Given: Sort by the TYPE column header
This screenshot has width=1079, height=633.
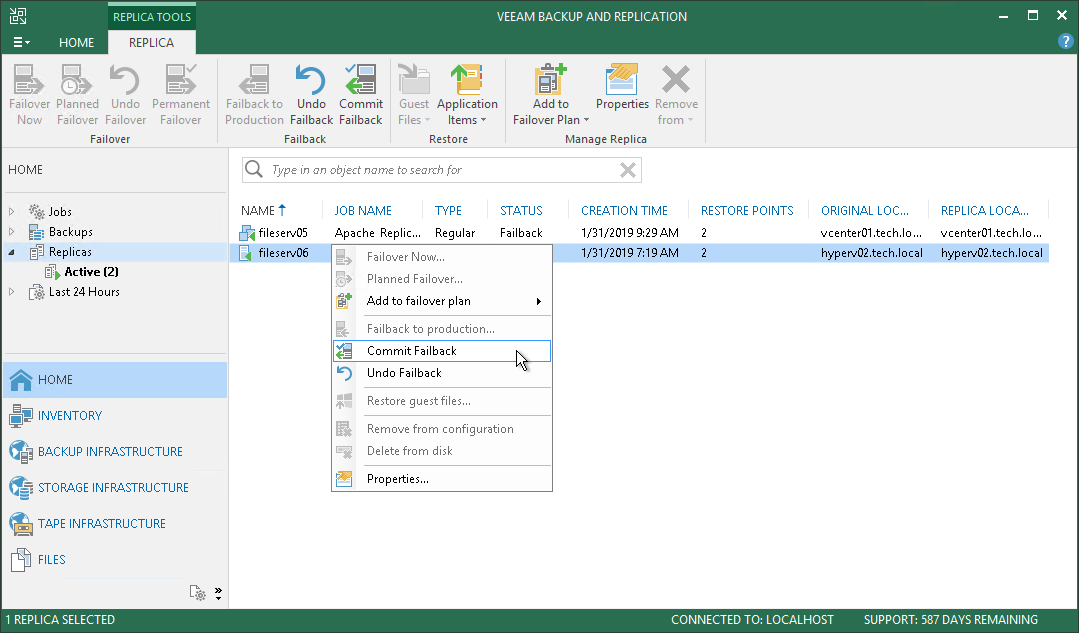Looking at the screenshot, I should [x=448, y=211].
